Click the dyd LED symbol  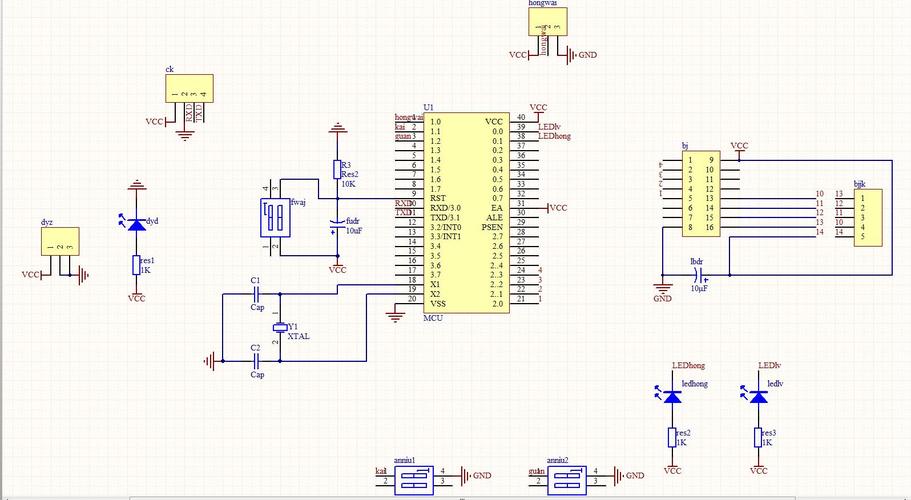(136, 224)
